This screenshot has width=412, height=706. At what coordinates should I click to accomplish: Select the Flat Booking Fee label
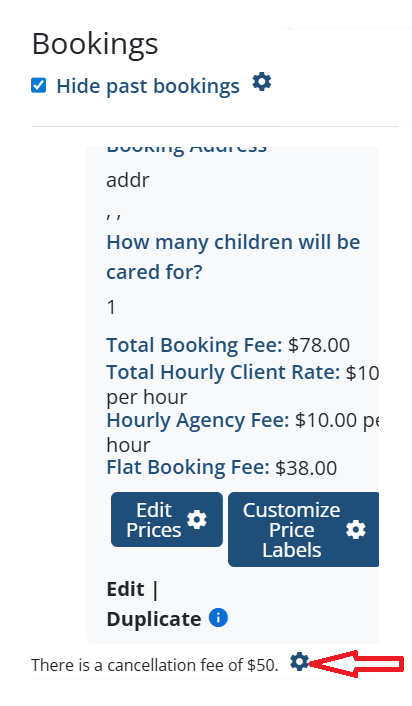point(188,467)
